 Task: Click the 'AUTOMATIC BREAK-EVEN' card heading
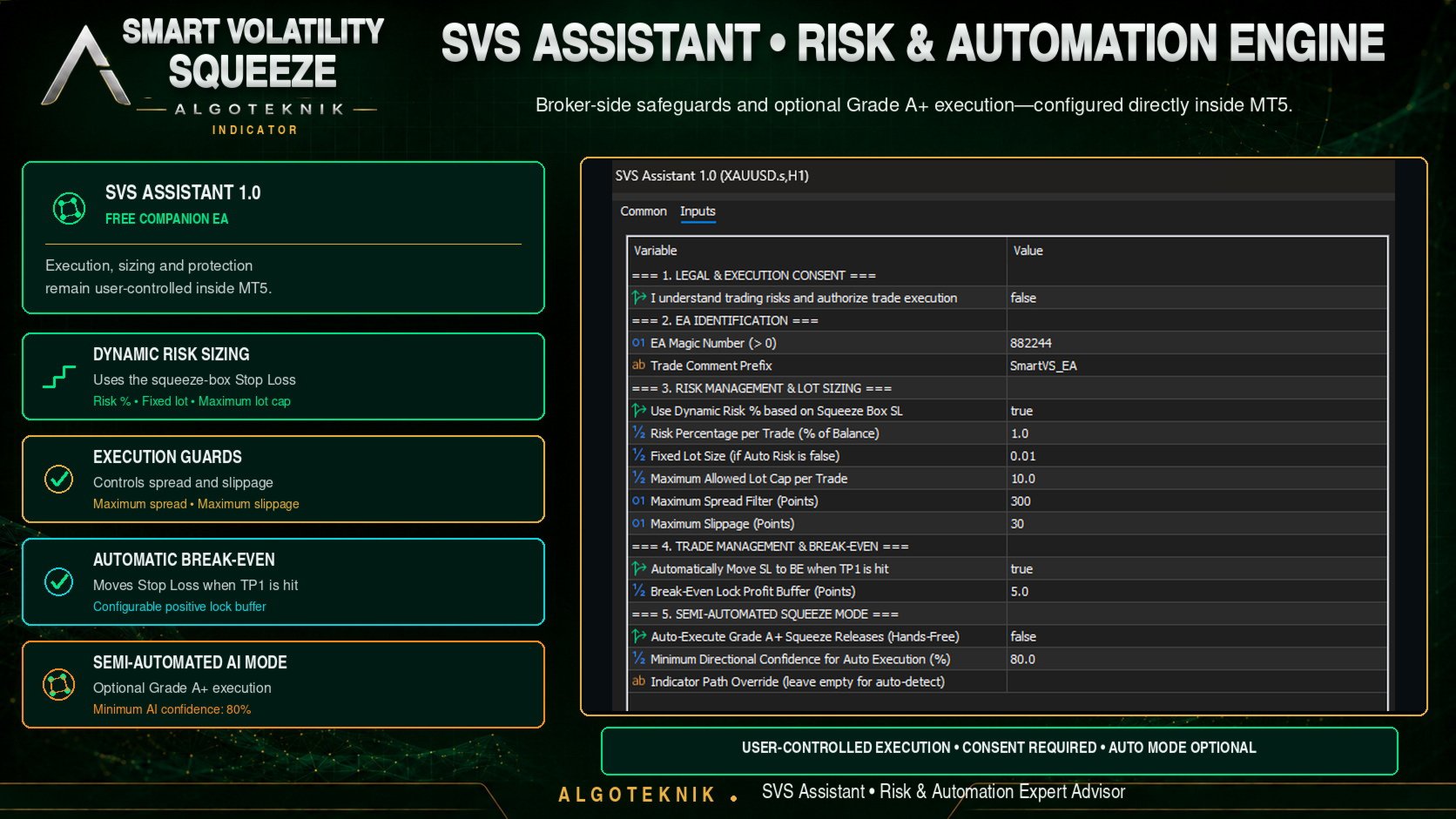click(184, 560)
